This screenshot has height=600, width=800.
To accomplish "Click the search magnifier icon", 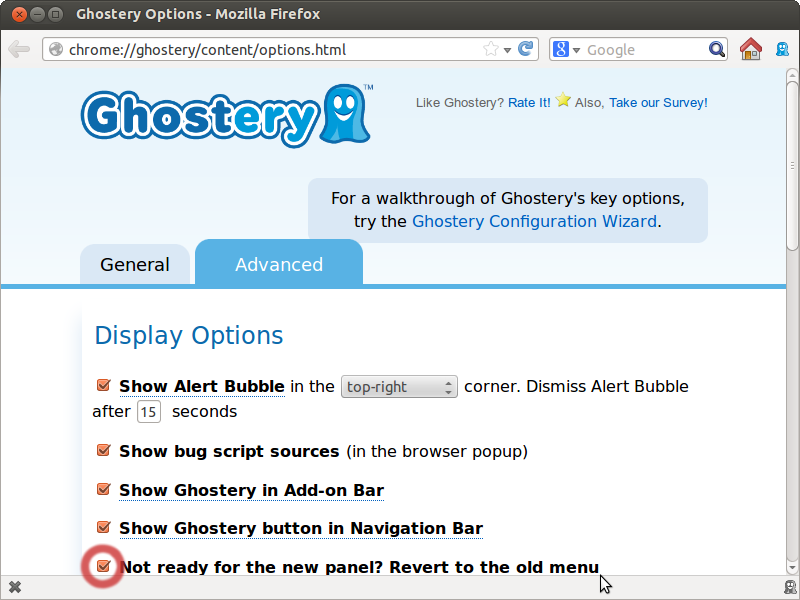I will point(717,50).
